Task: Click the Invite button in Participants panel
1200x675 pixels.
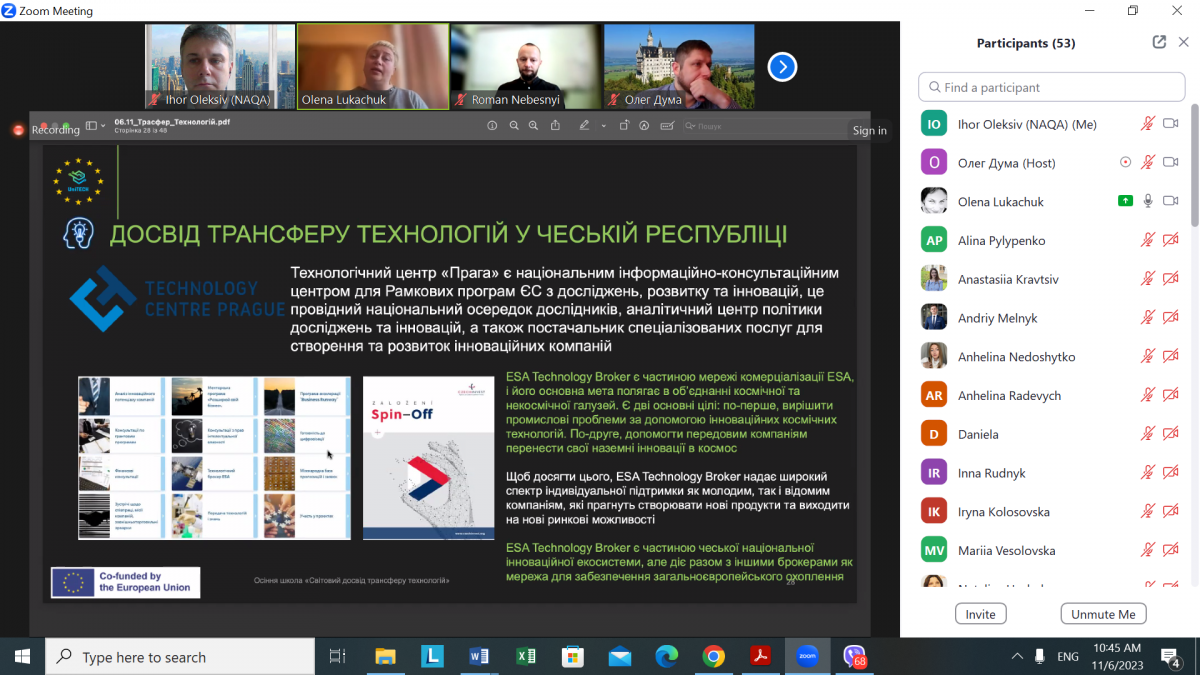Action: tap(980, 613)
